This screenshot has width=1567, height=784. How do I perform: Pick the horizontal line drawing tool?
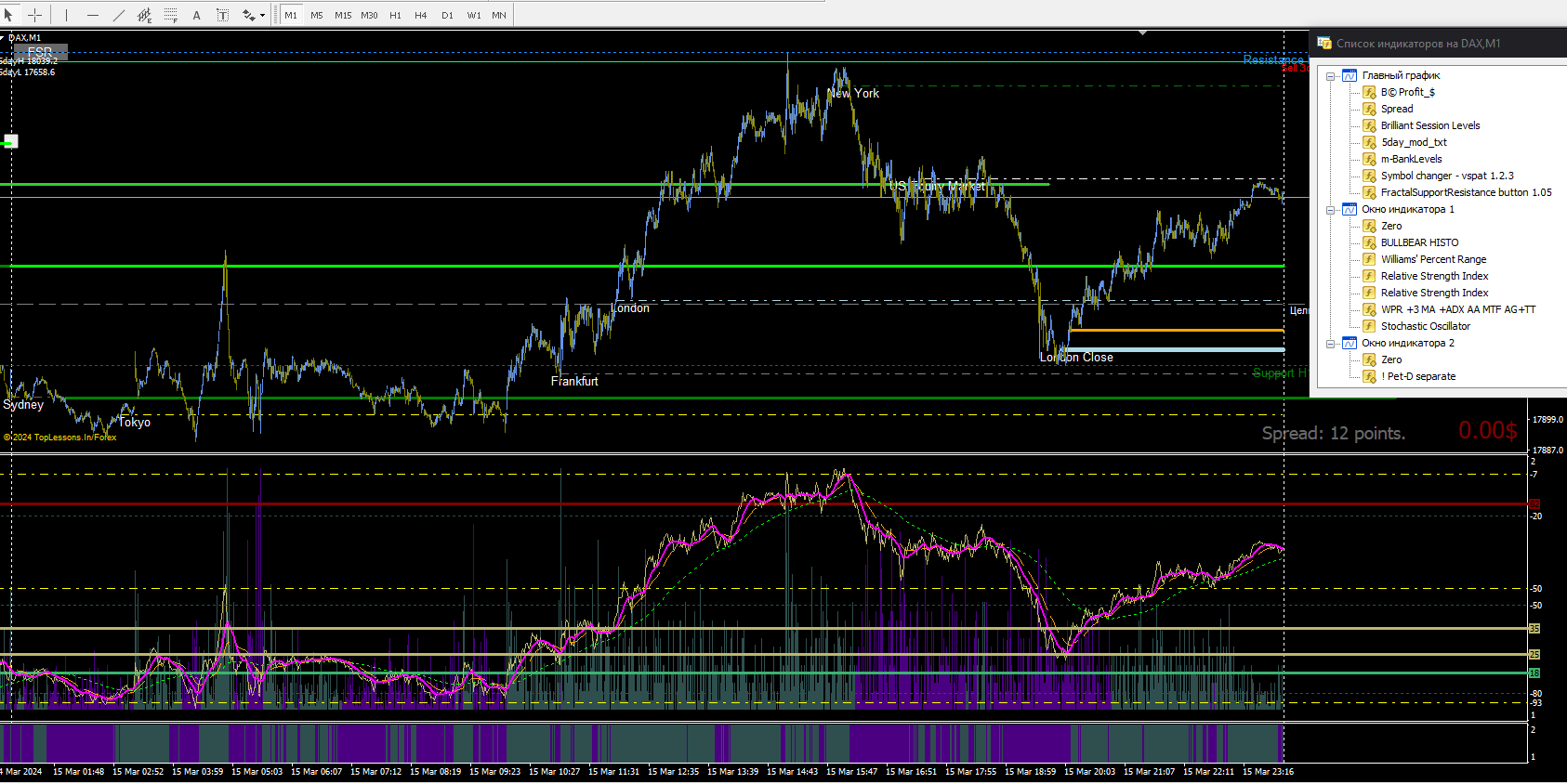(x=92, y=15)
